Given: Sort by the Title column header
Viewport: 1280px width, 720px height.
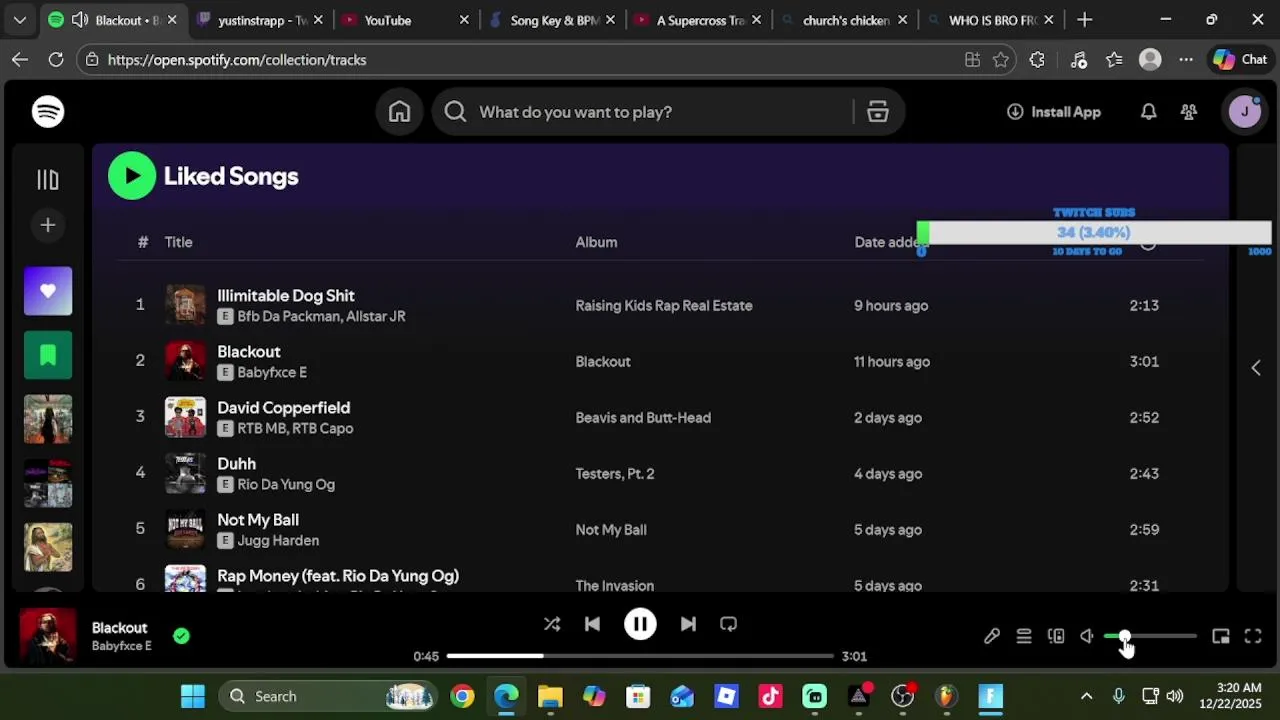Looking at the screenshot, I should pos(178,242).
